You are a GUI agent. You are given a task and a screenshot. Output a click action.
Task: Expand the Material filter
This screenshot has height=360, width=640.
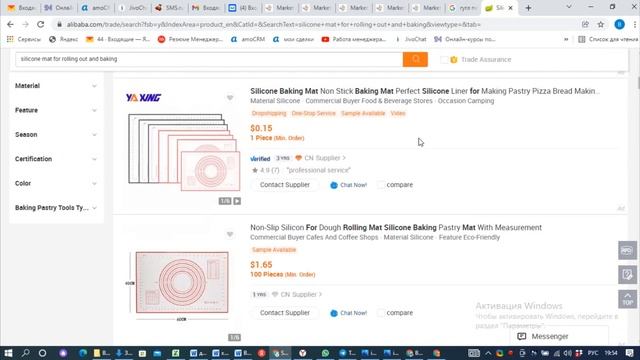pyautogui.click(x=56, y=86)
